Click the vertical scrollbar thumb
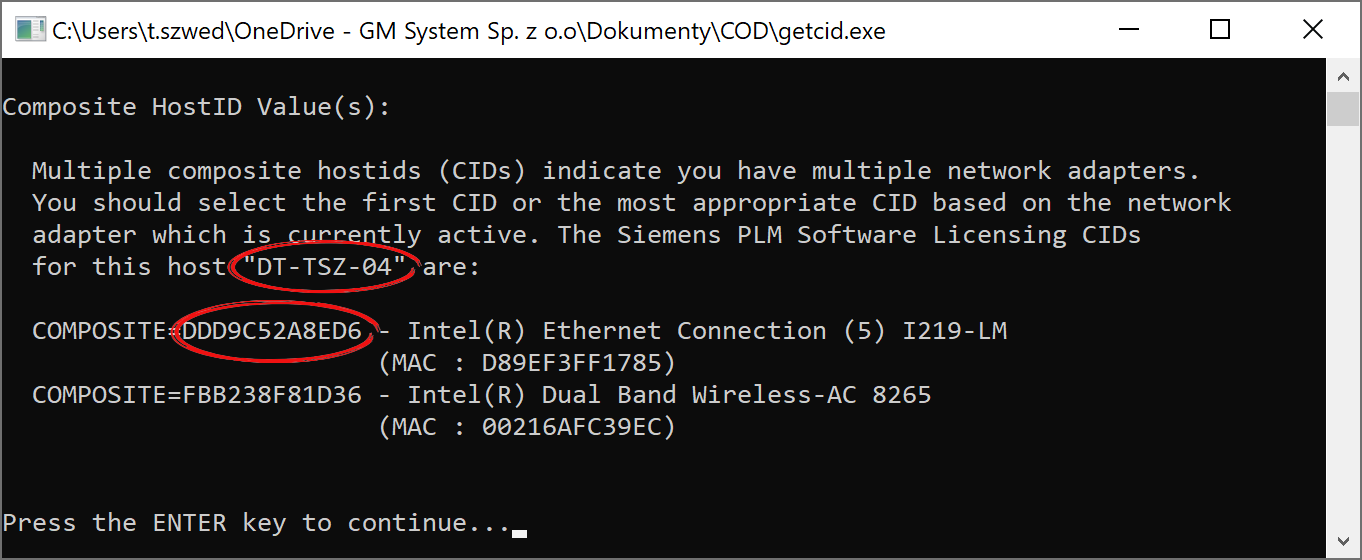This screenshot has height=560, width=1362. 1342,109
